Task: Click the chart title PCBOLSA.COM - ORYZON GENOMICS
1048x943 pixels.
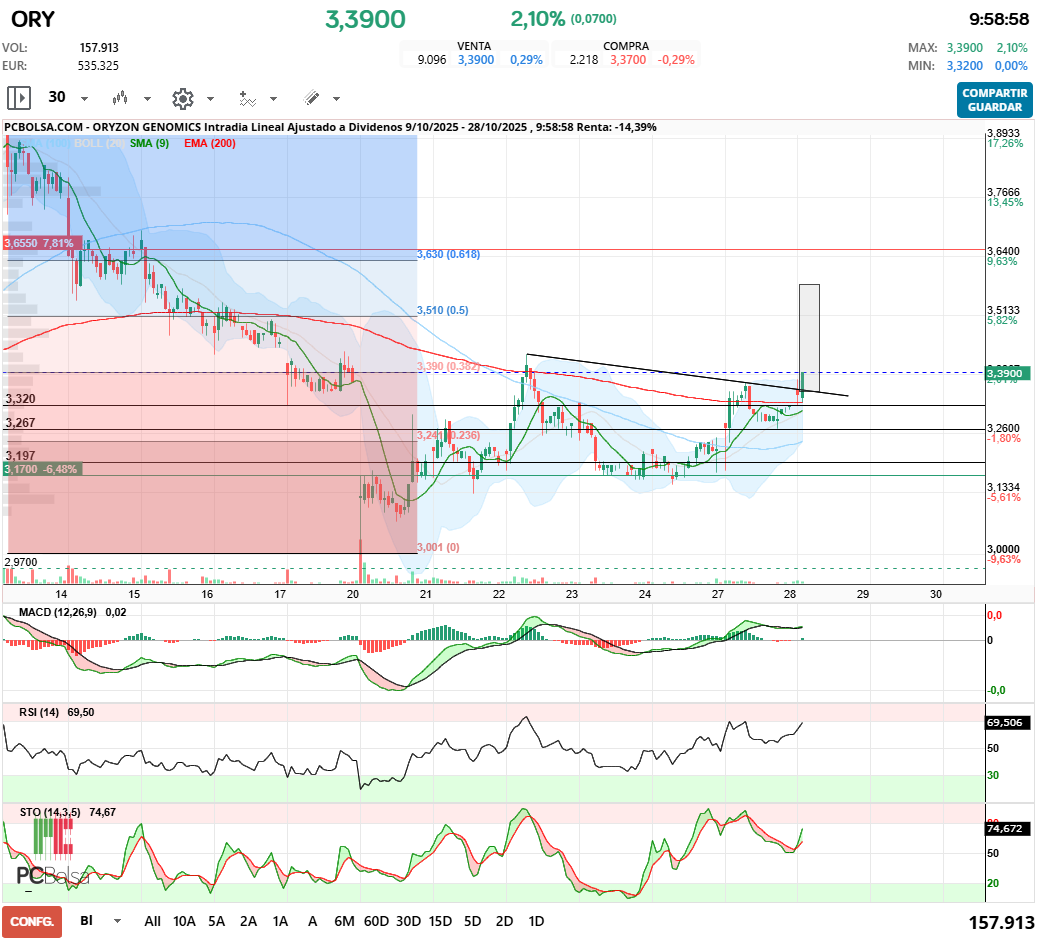Action: tap(103, 127)
